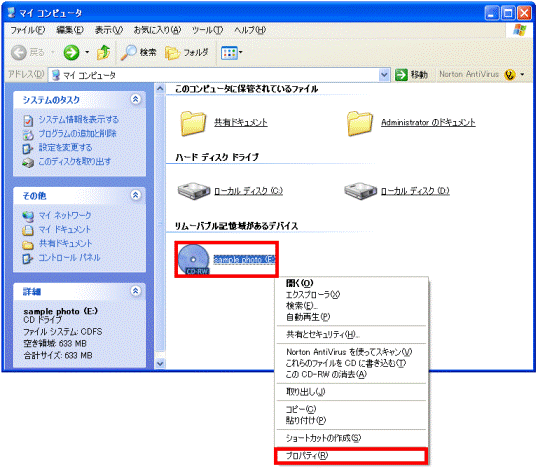Click the Administrator のドキュメント label
The width and height of the screenshot is (538, 469).
[x=428, y=122]
